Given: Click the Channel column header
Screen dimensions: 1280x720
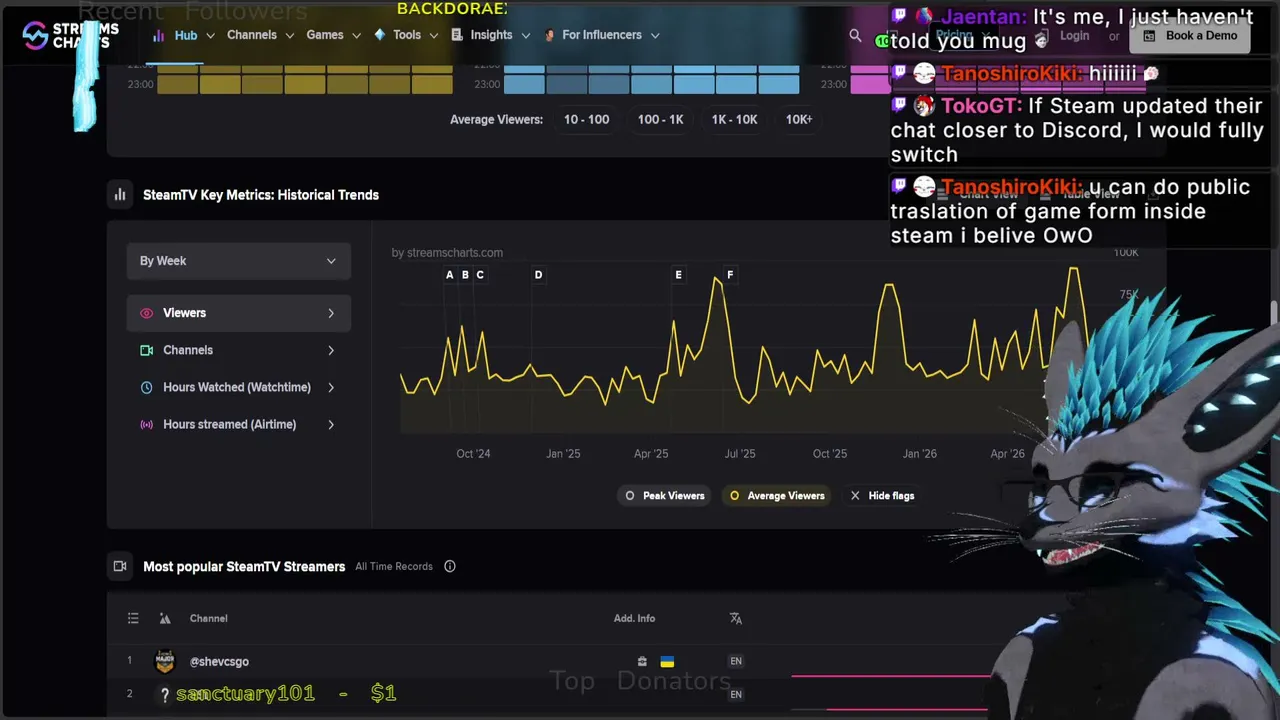Looking at the screenshot, I should 209,618.
